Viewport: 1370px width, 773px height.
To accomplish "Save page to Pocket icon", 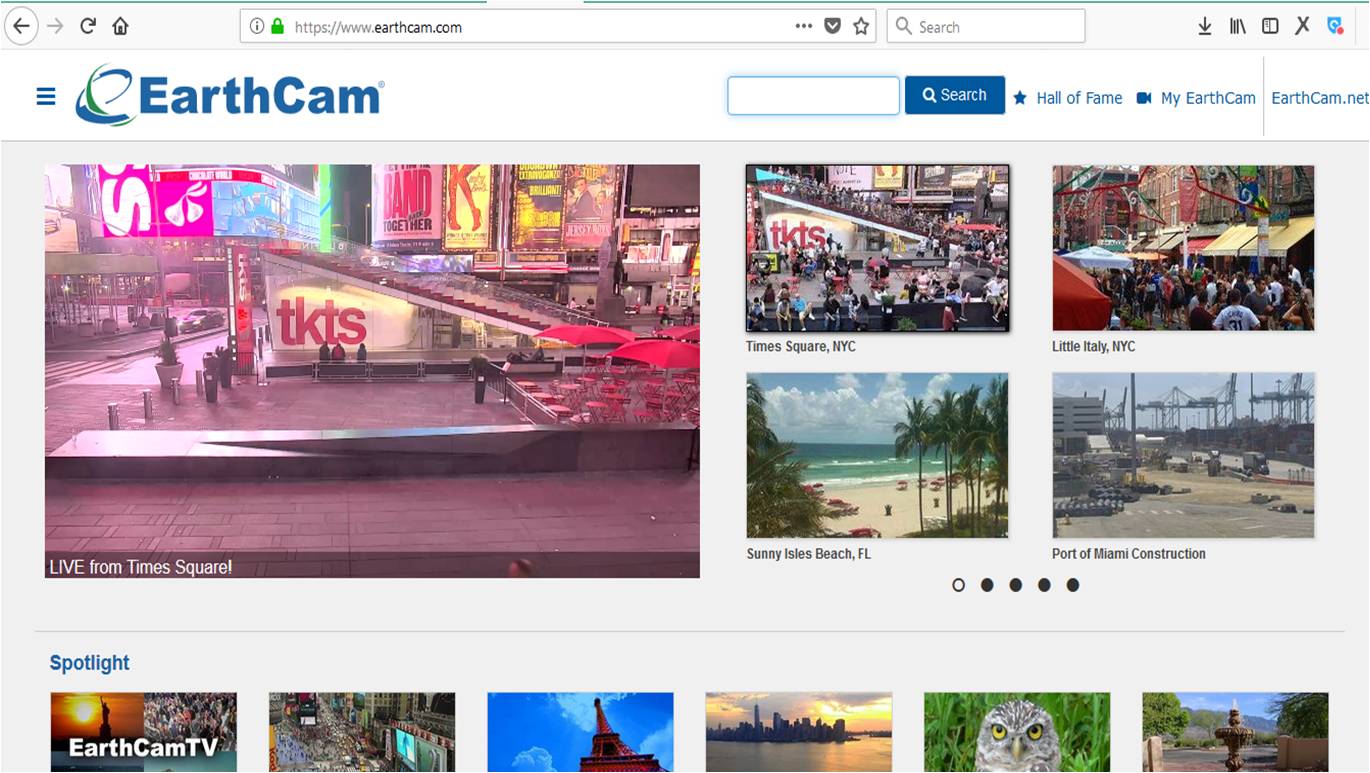I will [x=832, y=27].
